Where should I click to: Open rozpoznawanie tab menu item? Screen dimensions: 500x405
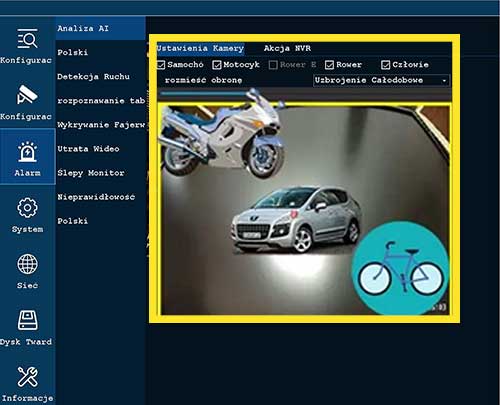coord(101,101)
